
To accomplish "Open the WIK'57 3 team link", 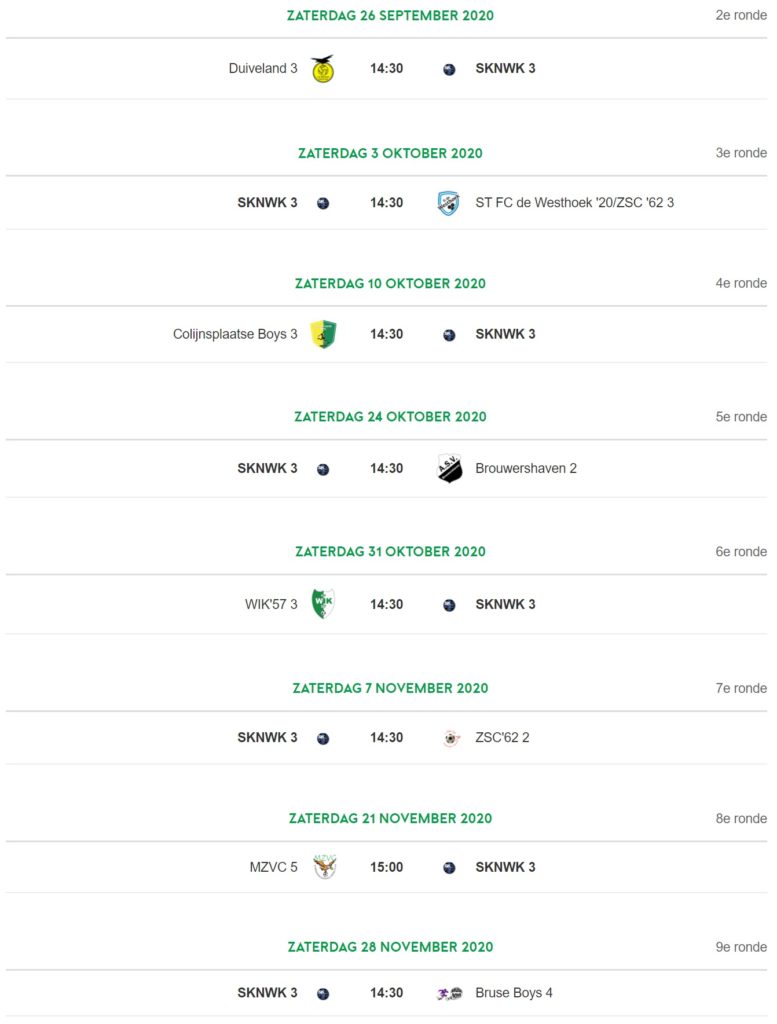I will [x=271, y=604].
